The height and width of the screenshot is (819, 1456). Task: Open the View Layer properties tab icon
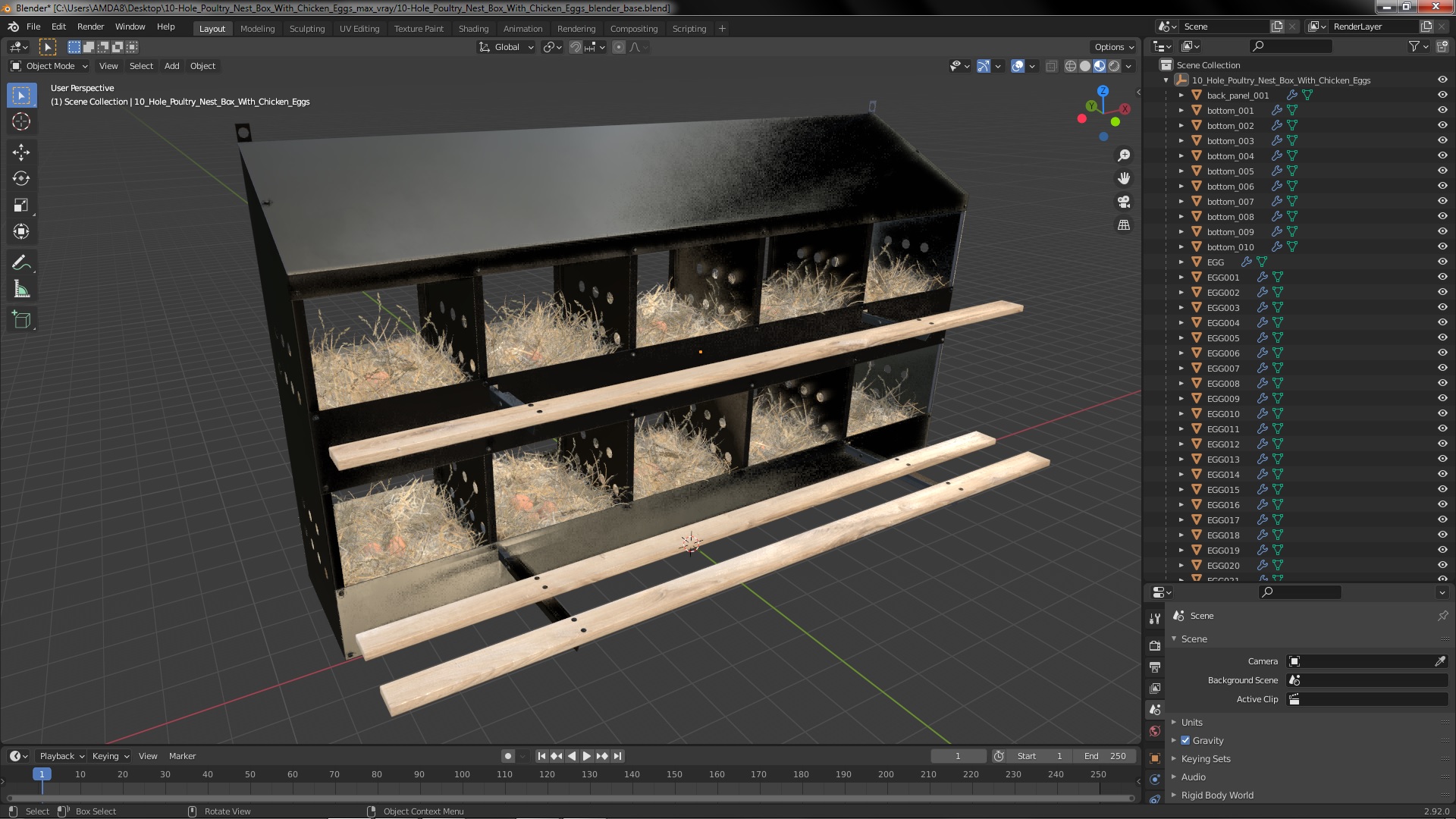(1155, 689)
